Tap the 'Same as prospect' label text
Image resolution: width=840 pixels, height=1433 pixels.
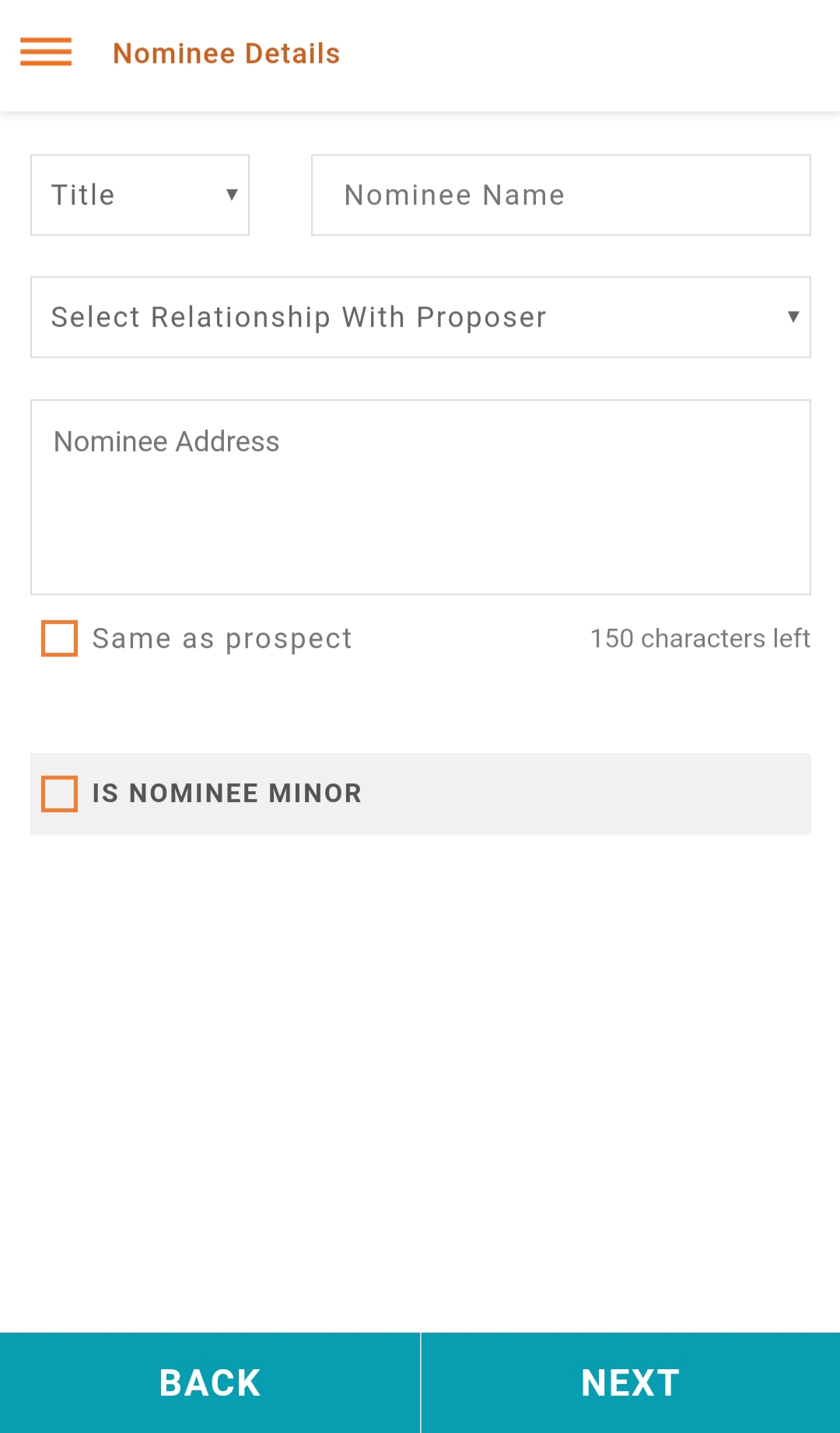(x=222, y=639)
